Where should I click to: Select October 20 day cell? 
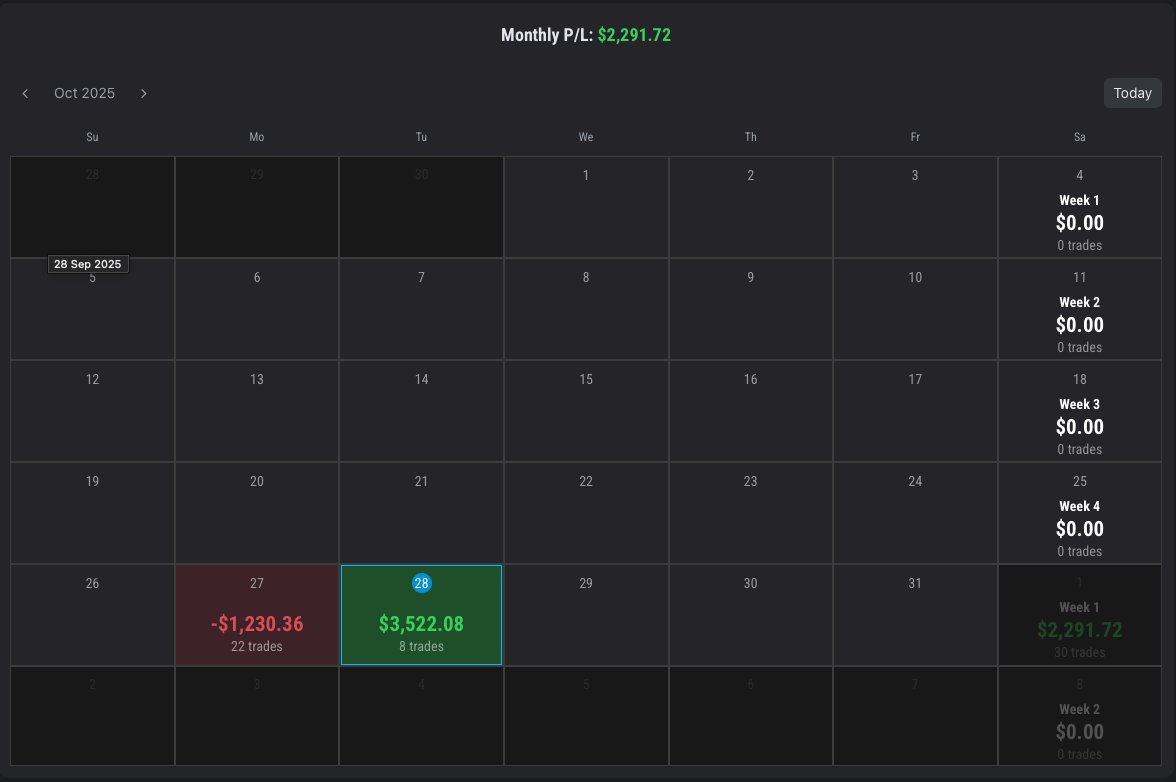tap(256, 513)
